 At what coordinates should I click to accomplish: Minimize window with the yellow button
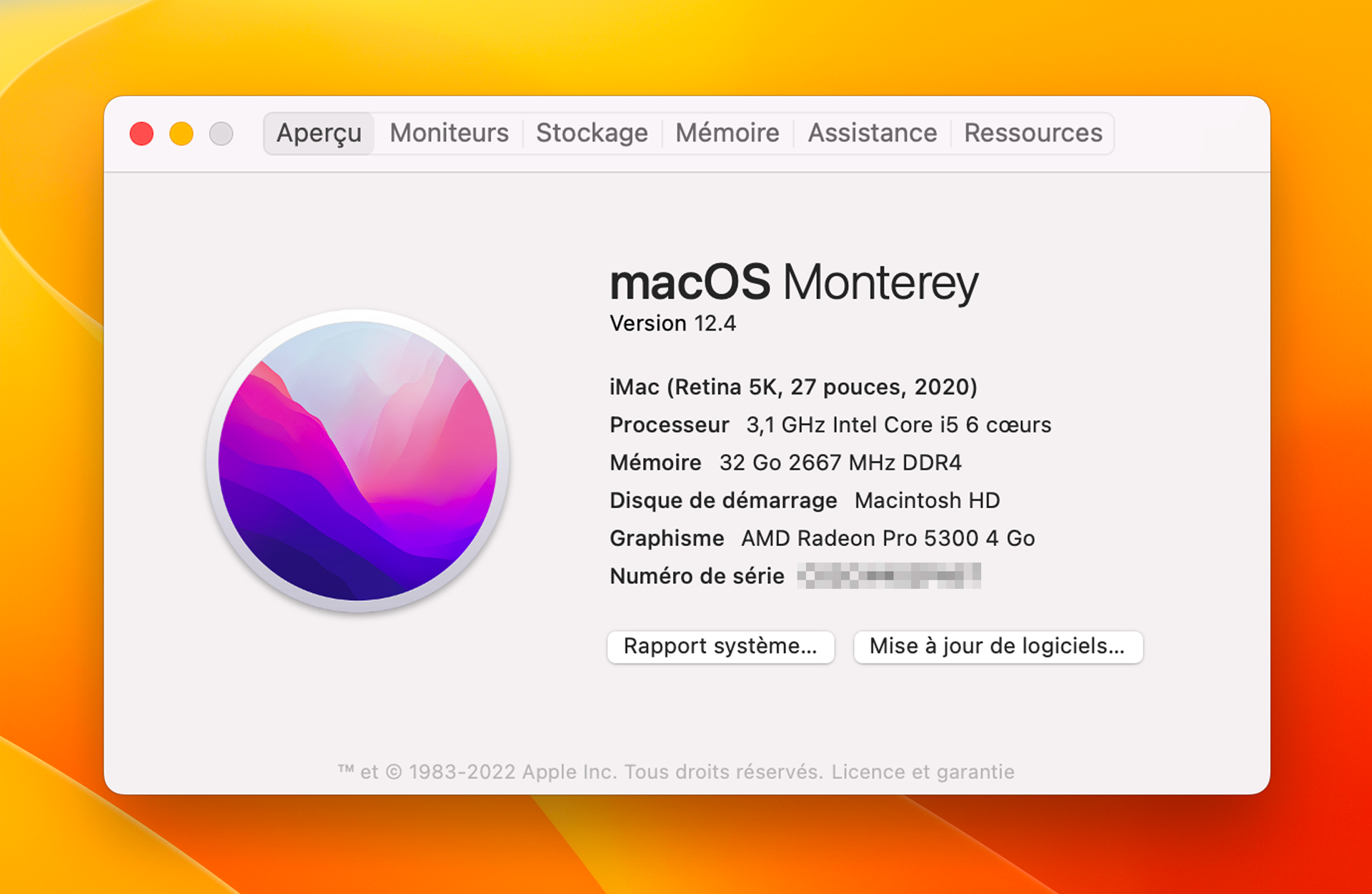coord(182,134)
